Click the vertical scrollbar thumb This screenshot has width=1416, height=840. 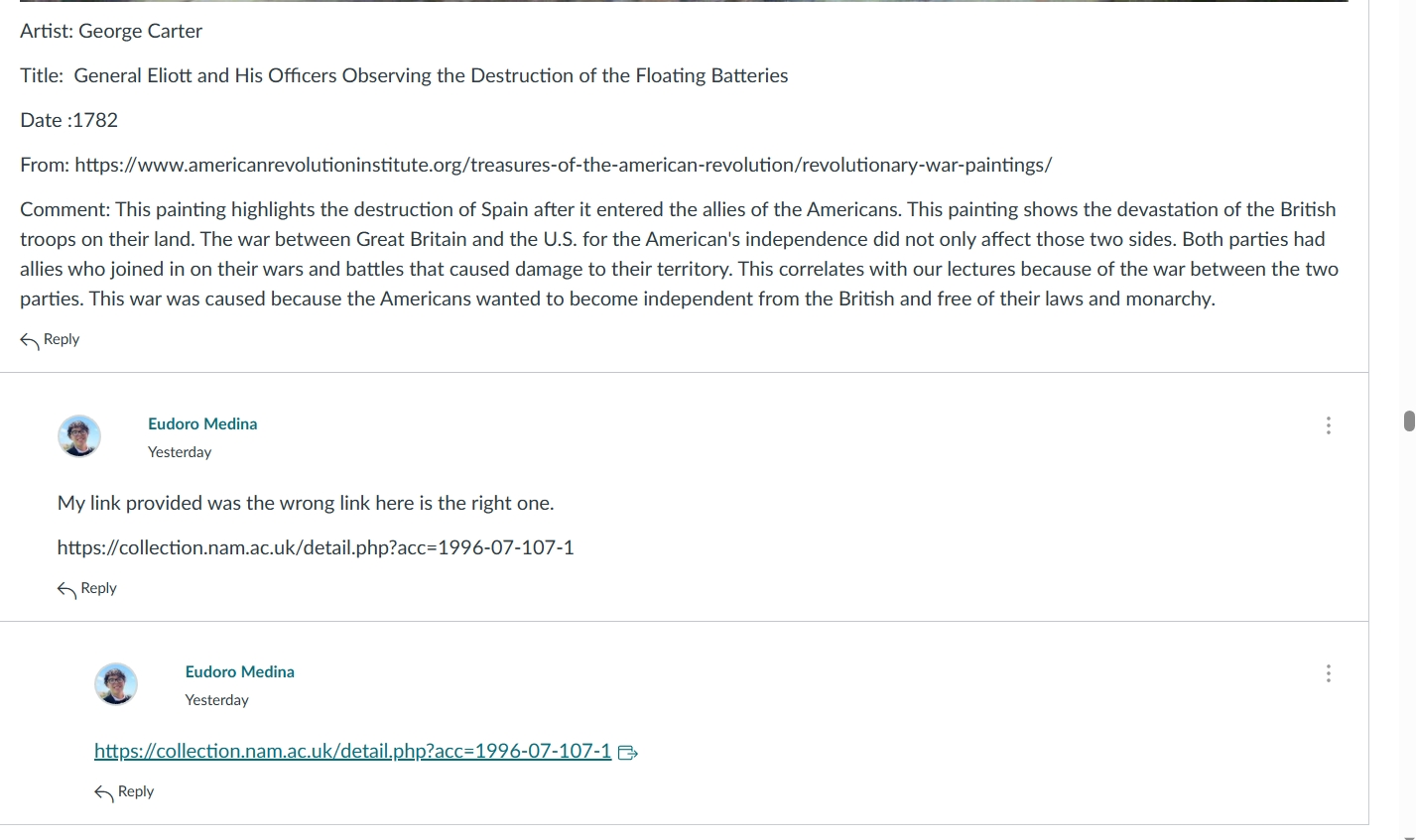click(1409, 420)
